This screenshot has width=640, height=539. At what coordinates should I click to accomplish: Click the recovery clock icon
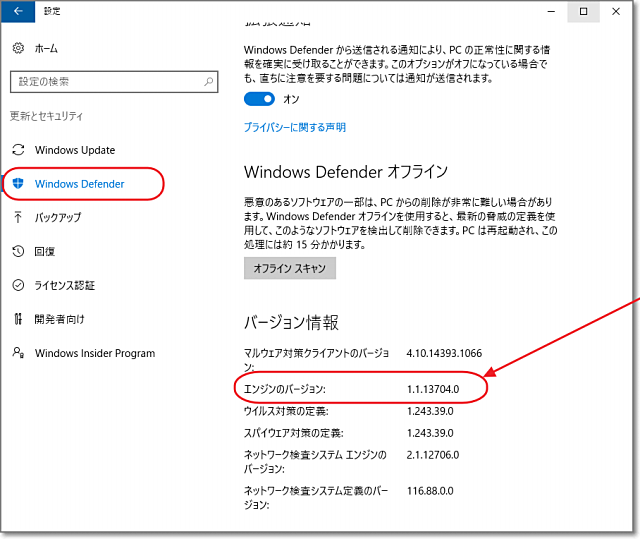pyautogui.click(x=18, y=251)
